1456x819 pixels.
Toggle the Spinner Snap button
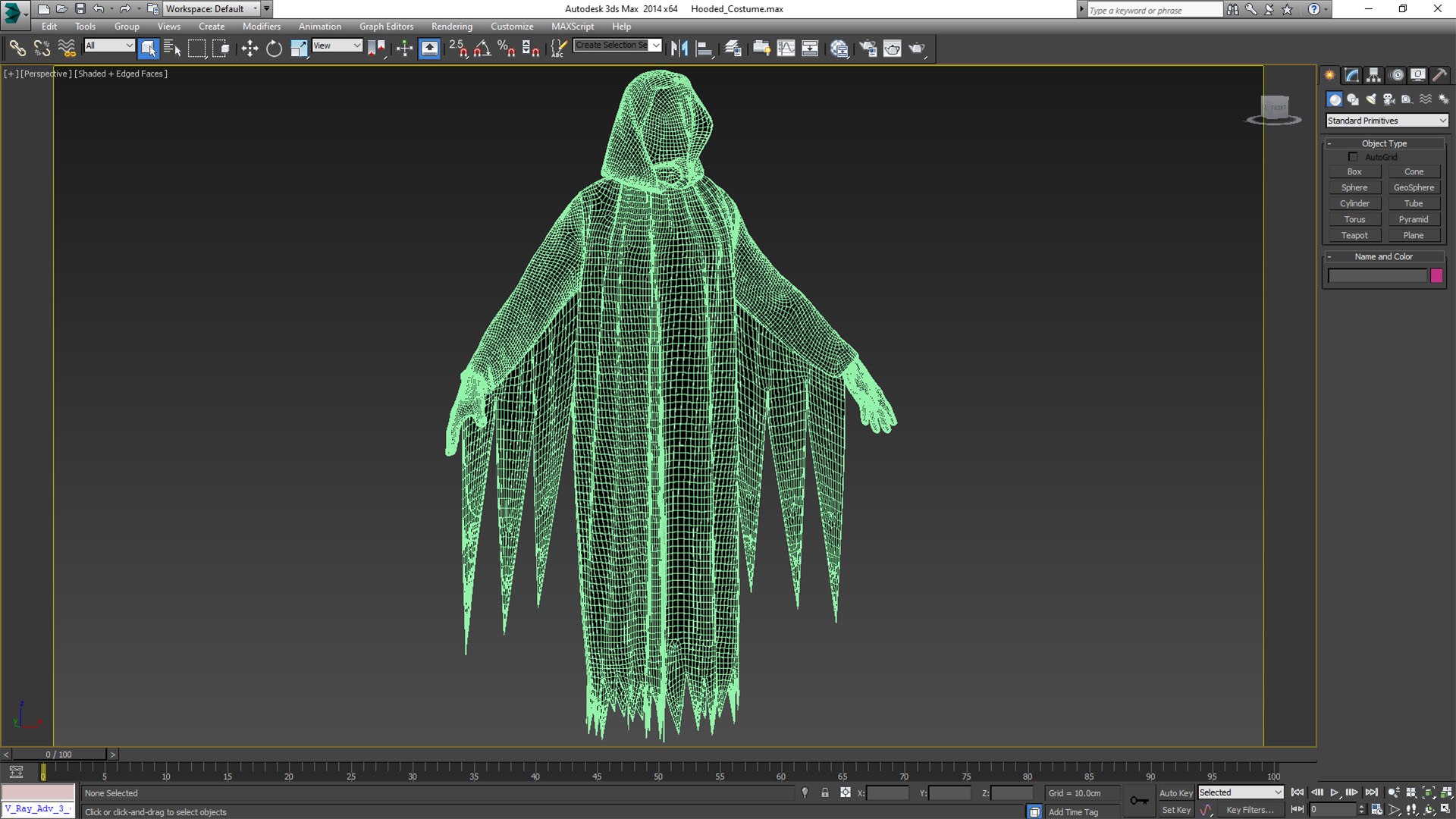(x=531, y=49)
